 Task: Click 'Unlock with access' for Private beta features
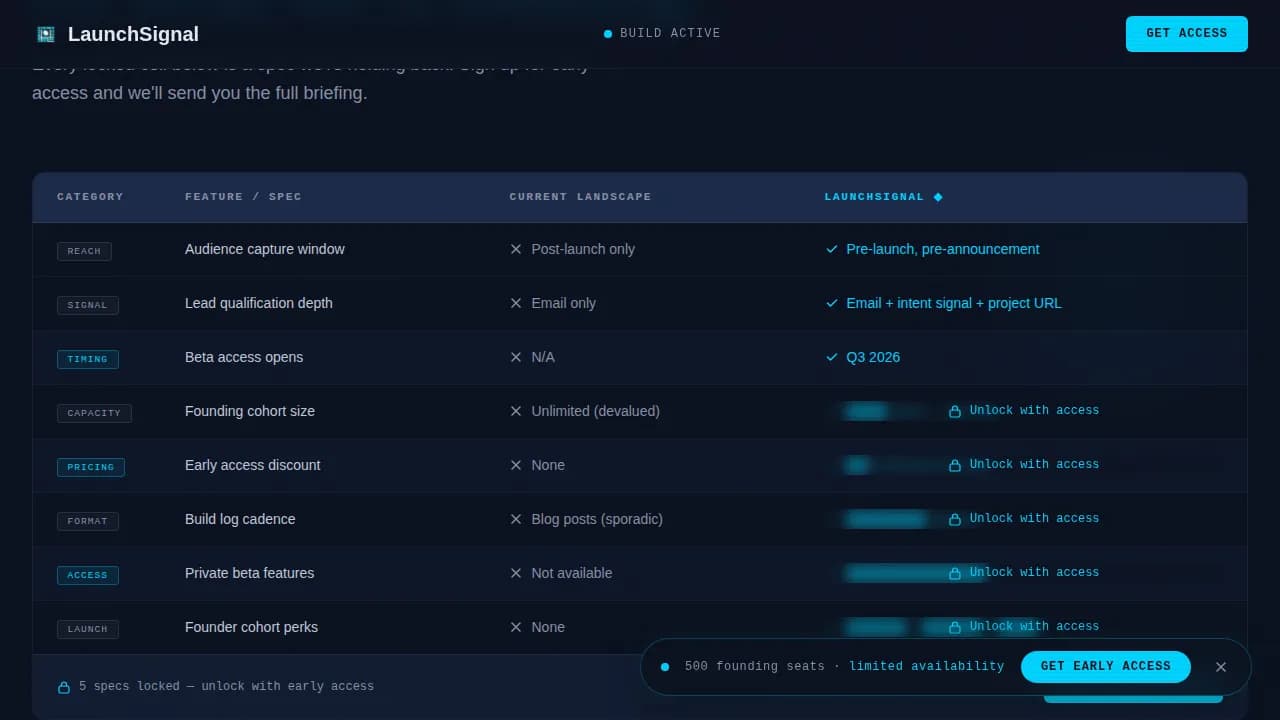click(1034, 573)
